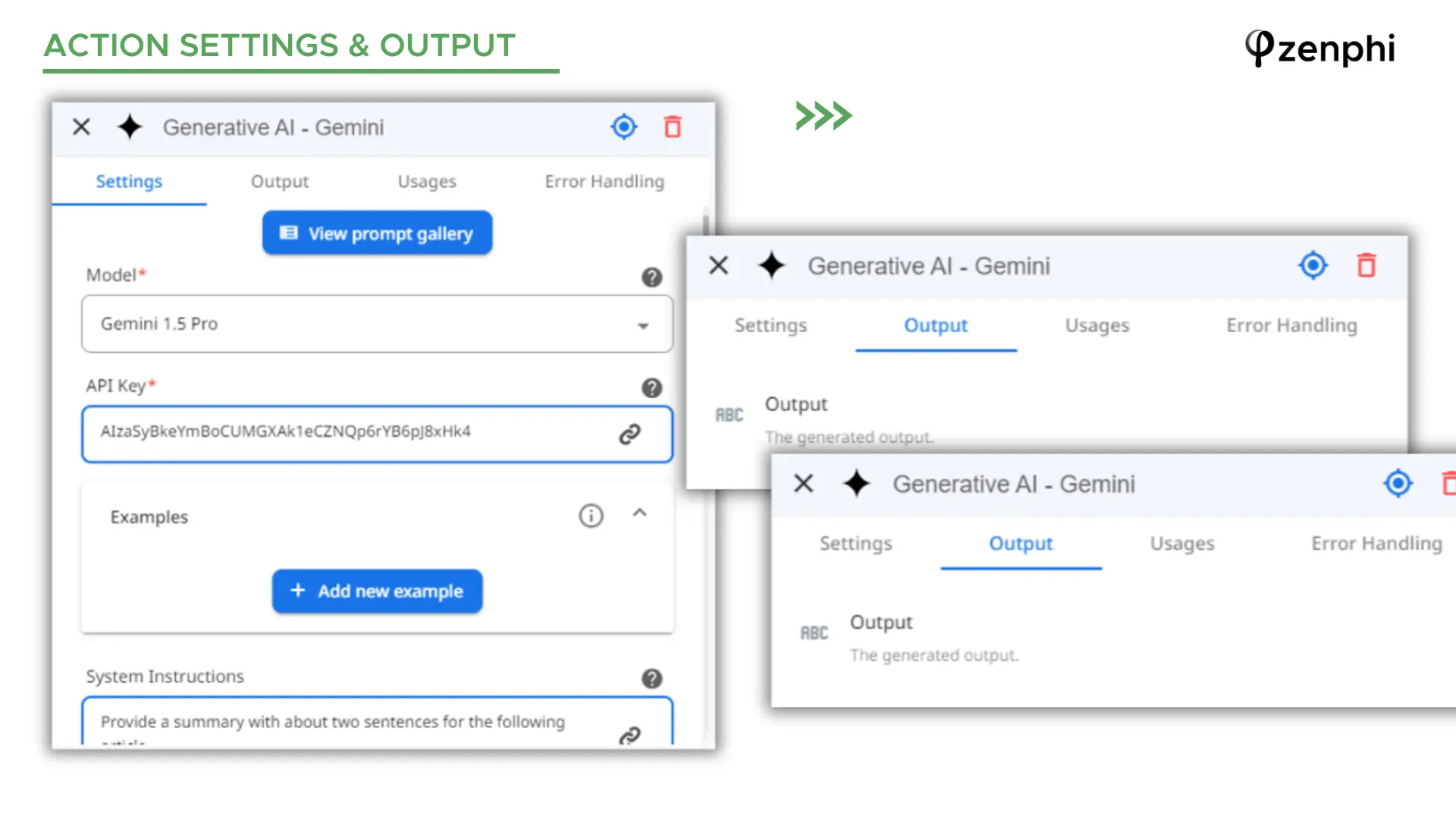Viewport: 1456px width, 819px height.
Task: Open the Gemini 1.5 Pro model dropdown
Action: pyautogui.click(x=377, y=324)
